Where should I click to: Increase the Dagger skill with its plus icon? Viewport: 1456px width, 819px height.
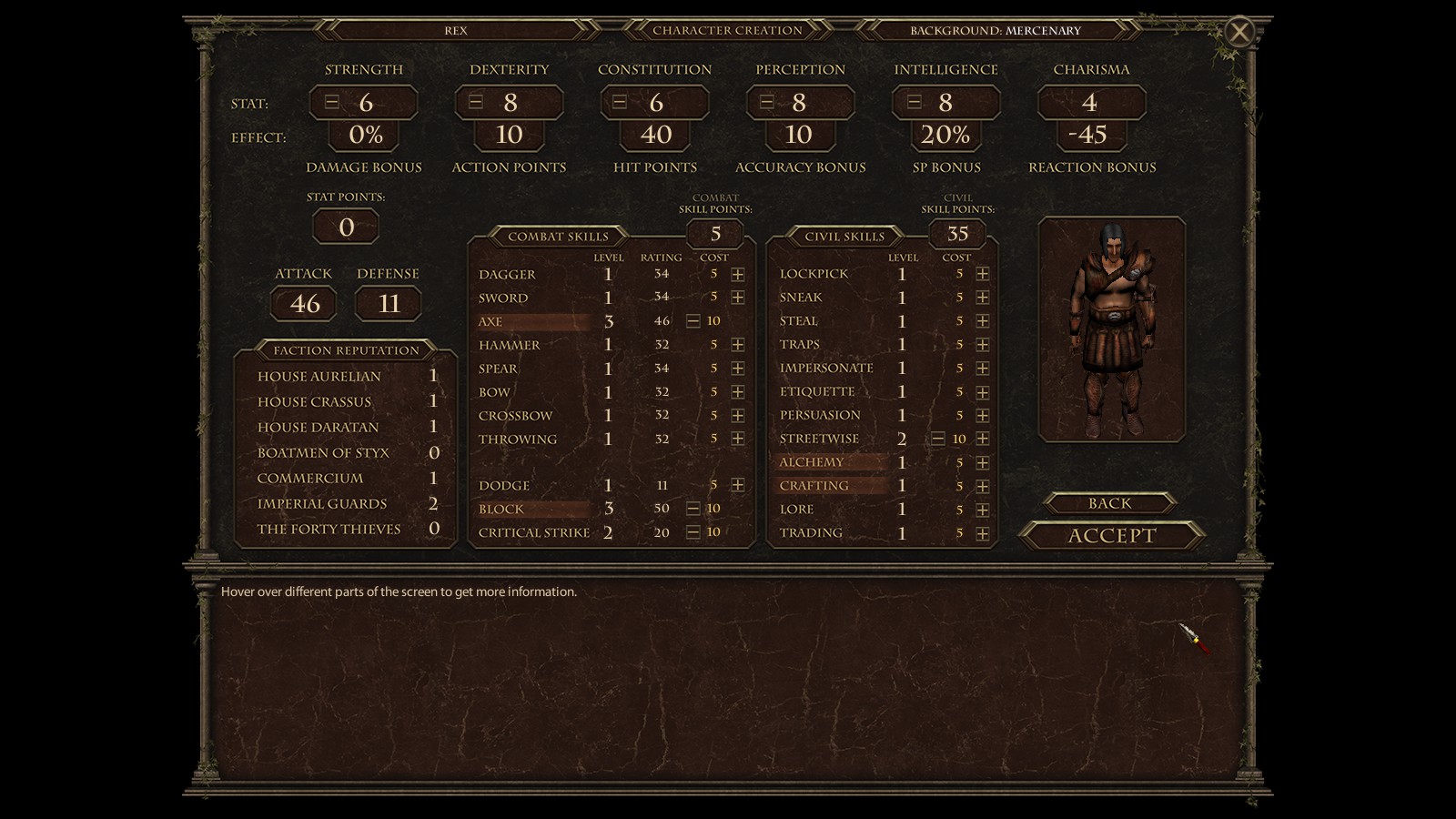737,274
